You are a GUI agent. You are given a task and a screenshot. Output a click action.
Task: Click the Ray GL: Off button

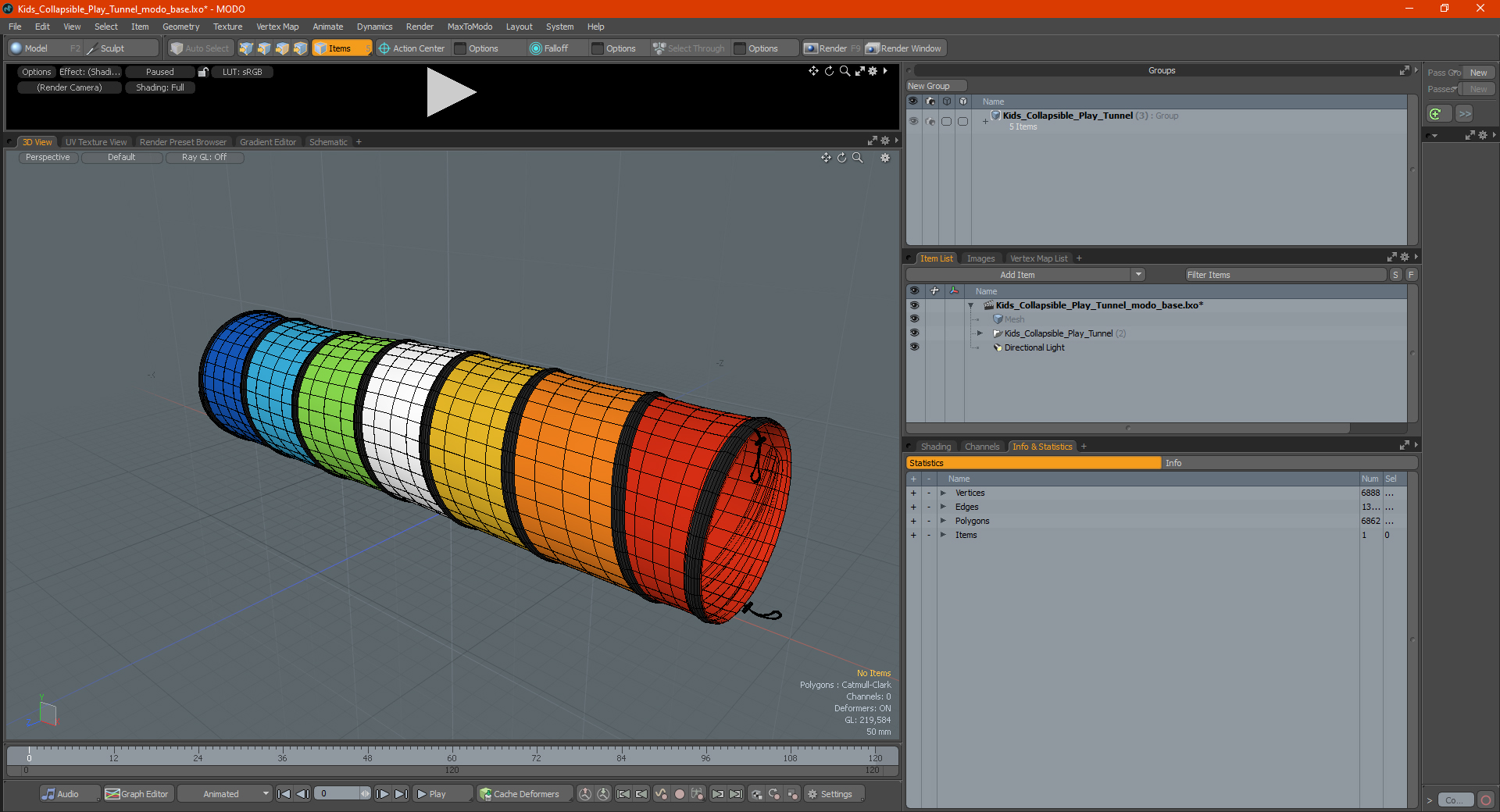pos(204,158)
